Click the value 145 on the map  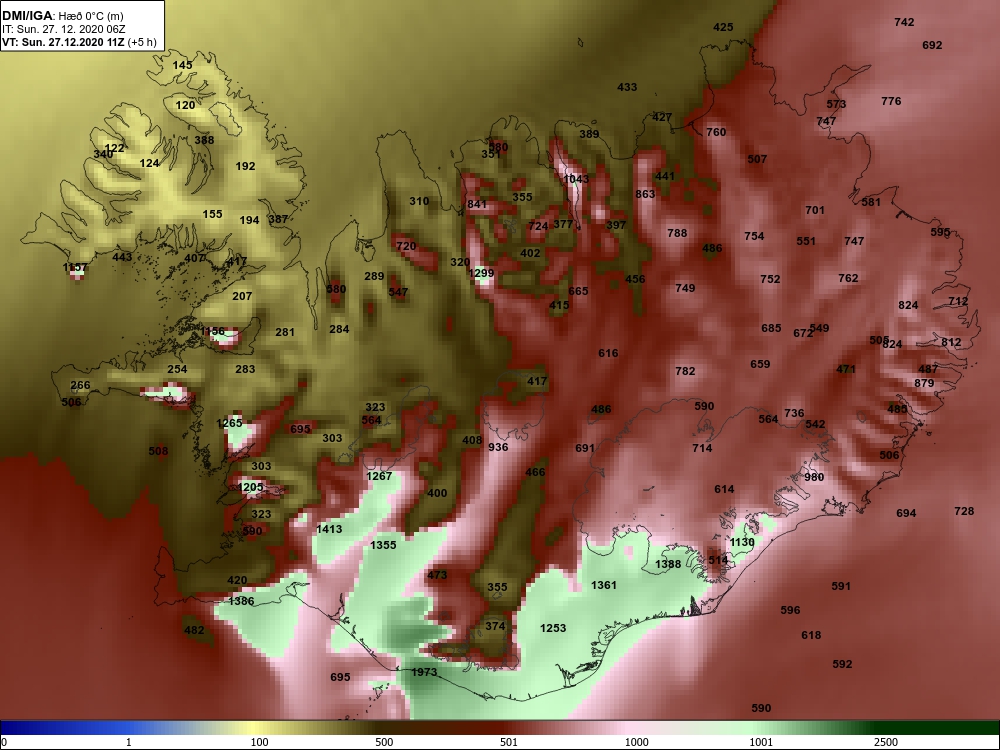pyautogui.click(x=182, y=65)
